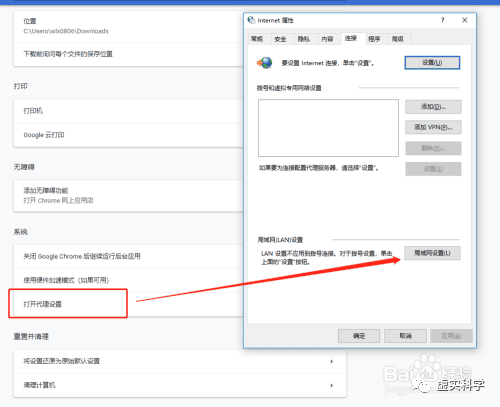The image size is (500, 407).
Task: Expand the 清理计算机 row arrow
Action: point(332,385)
